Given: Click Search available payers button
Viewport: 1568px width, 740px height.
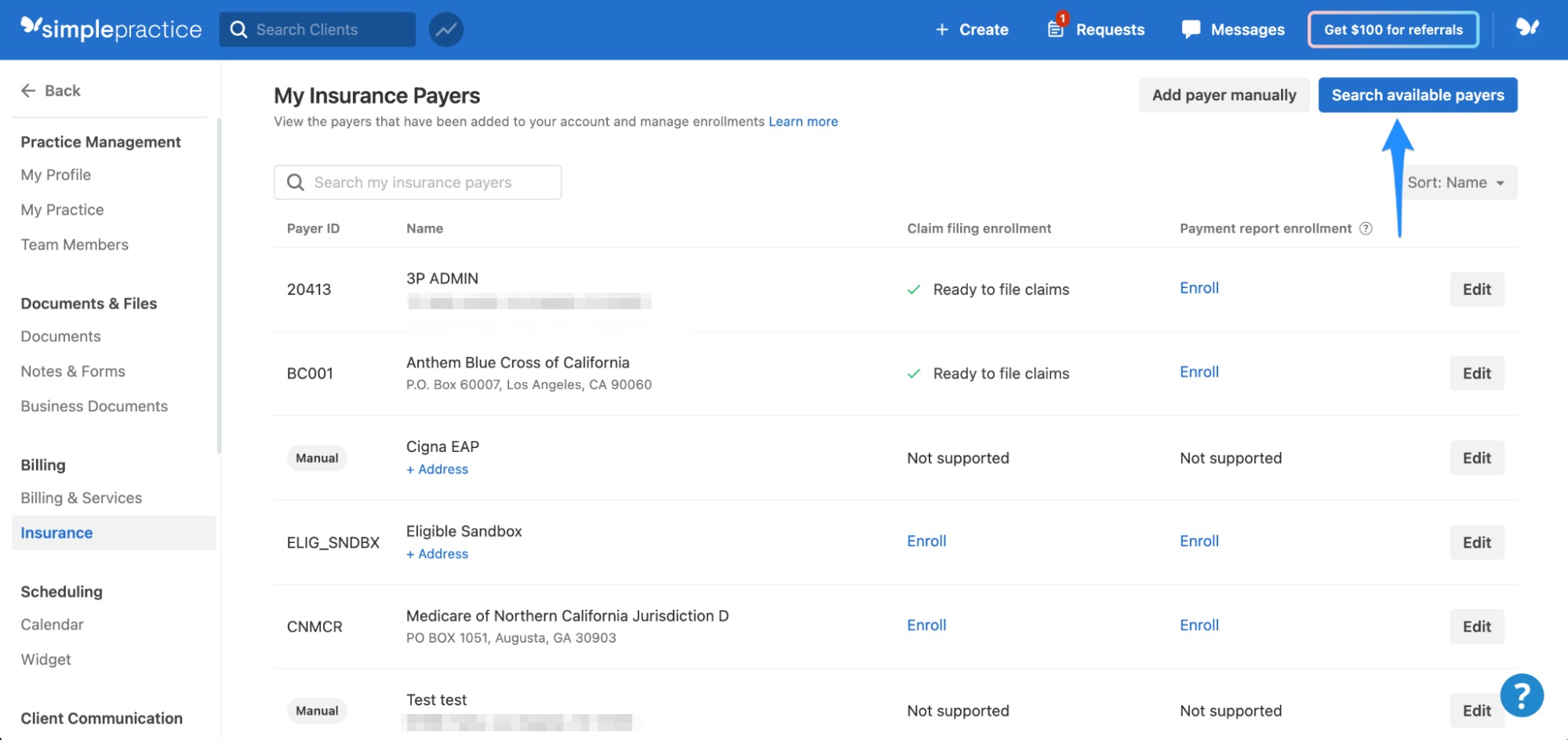Looking at the screenshot, I should point(1417,95).
